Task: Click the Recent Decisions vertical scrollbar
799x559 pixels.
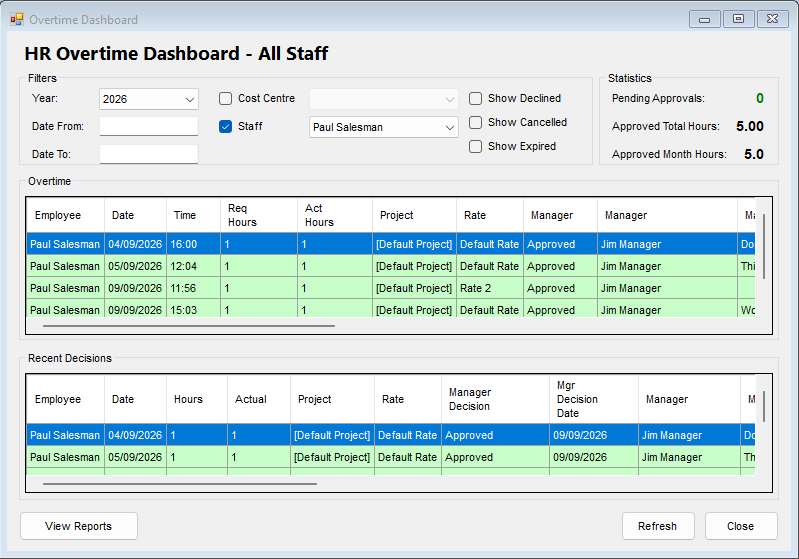Action: tap(764, 406)
